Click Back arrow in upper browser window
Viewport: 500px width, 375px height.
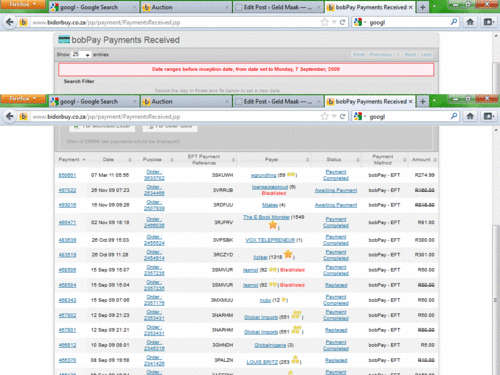click(x=10, y=22)
